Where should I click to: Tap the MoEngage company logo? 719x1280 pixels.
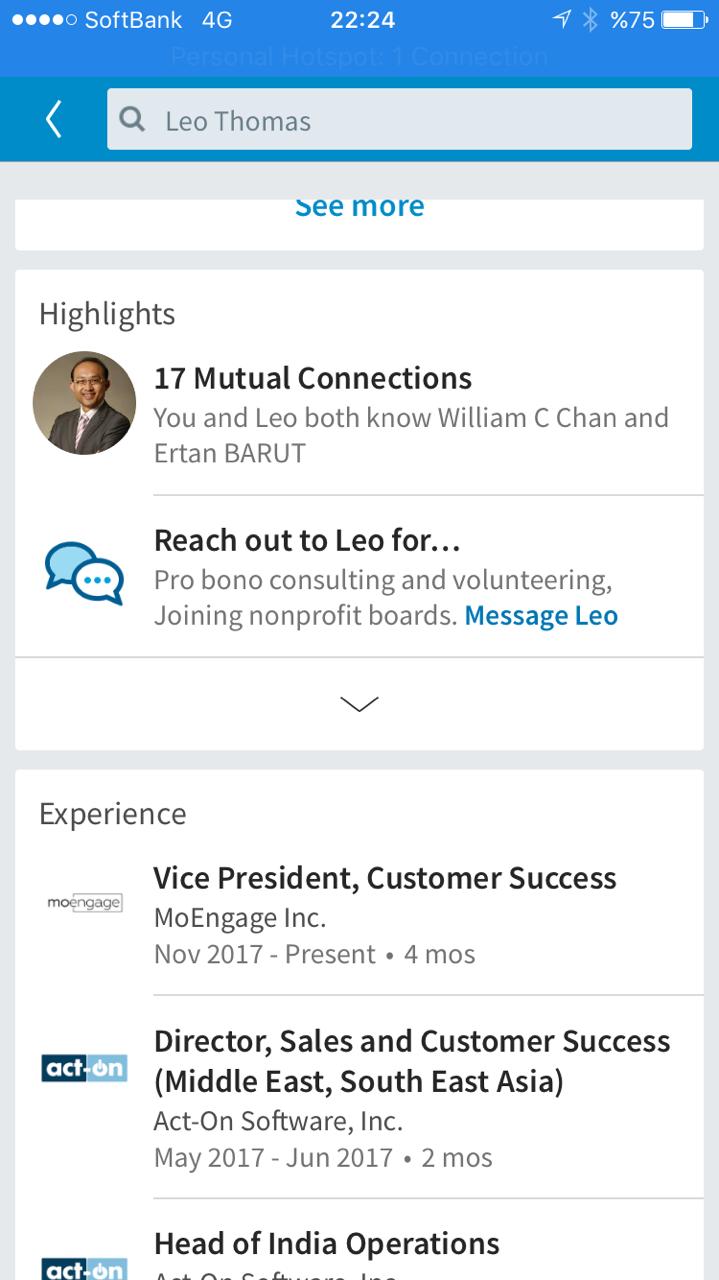84,903
